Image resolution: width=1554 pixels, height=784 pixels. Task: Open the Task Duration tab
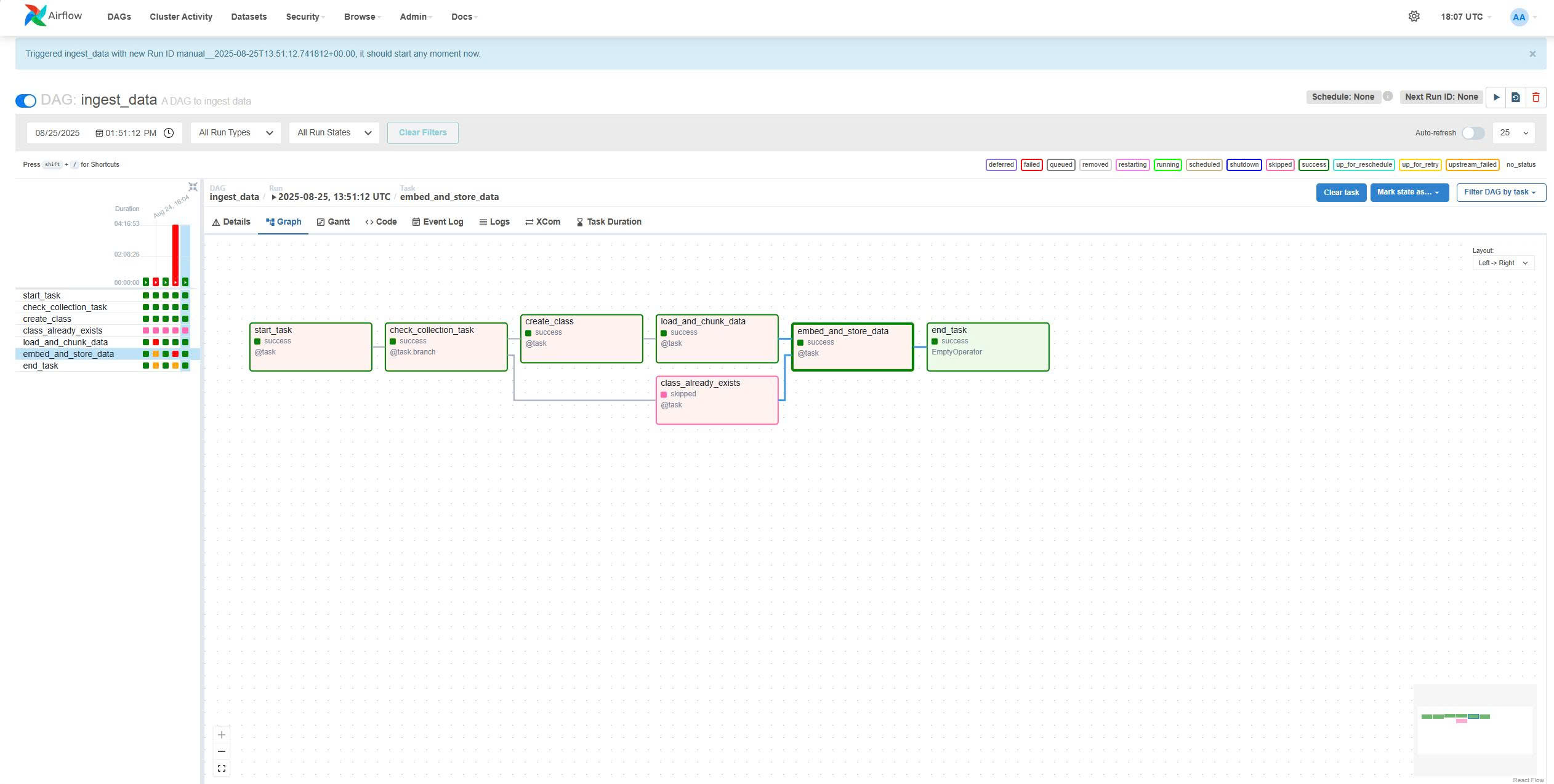[x=608, y=222]
